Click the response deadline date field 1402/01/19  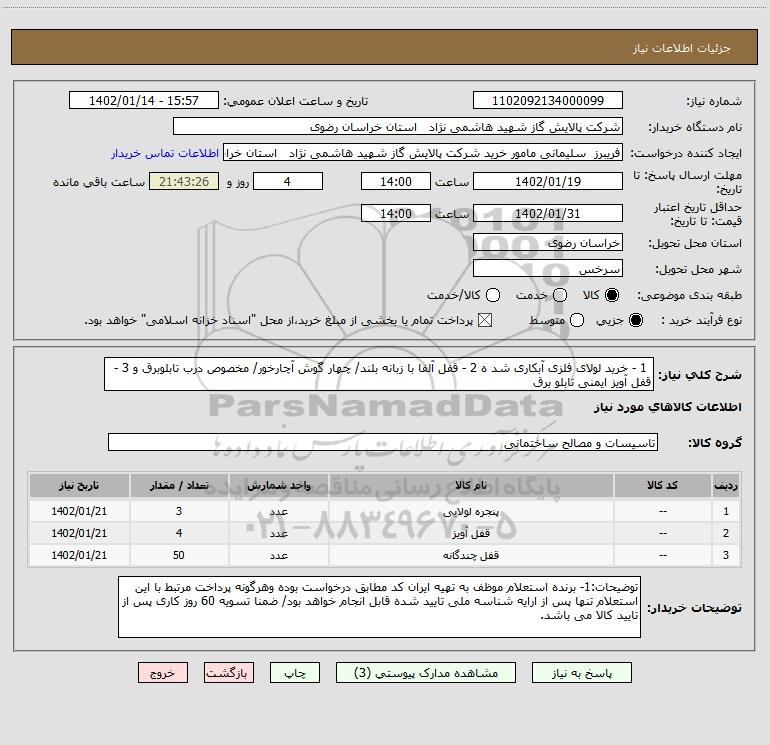tap(547, 182)
